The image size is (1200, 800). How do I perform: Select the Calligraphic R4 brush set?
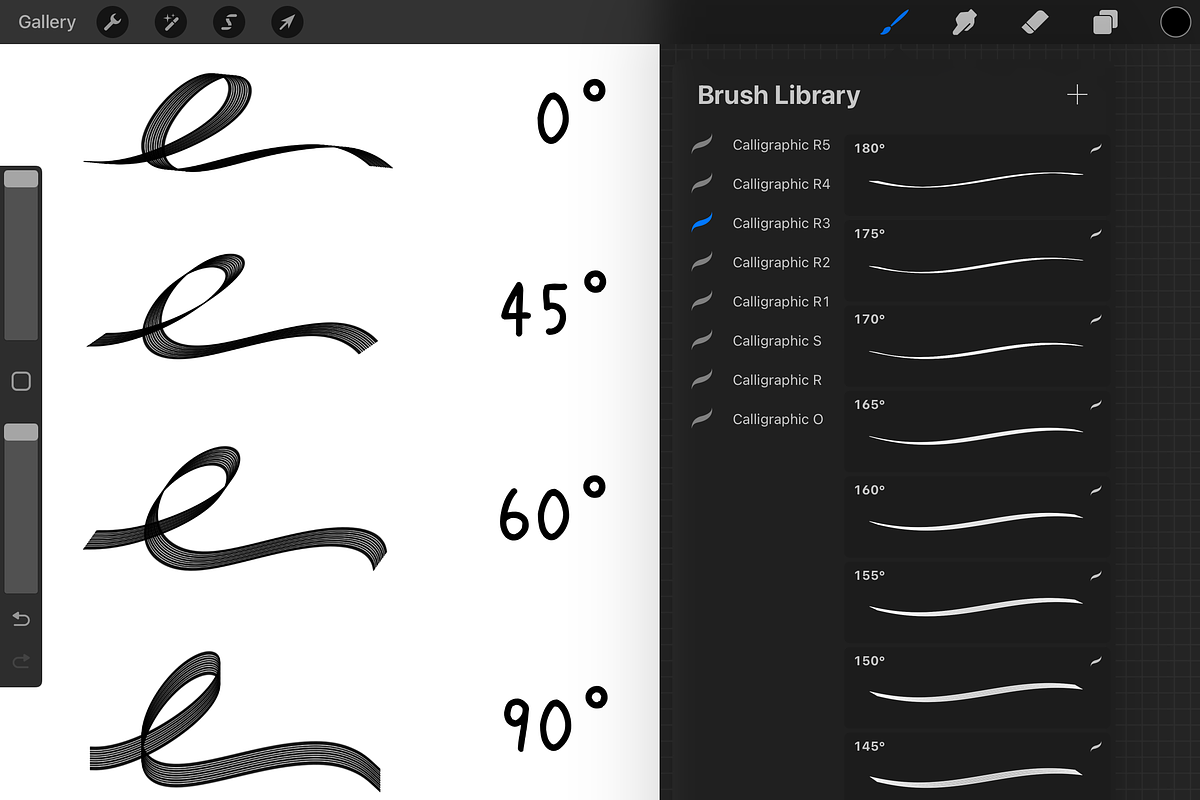[x=761, y=184]
